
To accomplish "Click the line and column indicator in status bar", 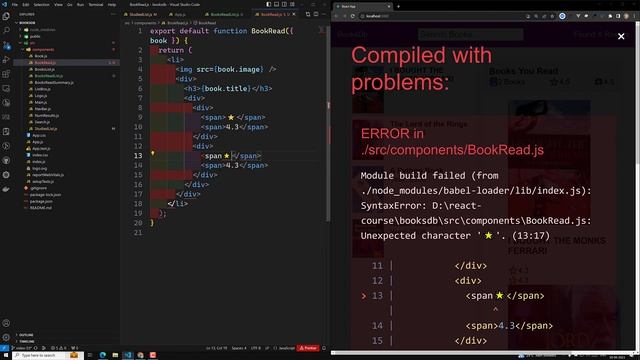I will [216, 348].
